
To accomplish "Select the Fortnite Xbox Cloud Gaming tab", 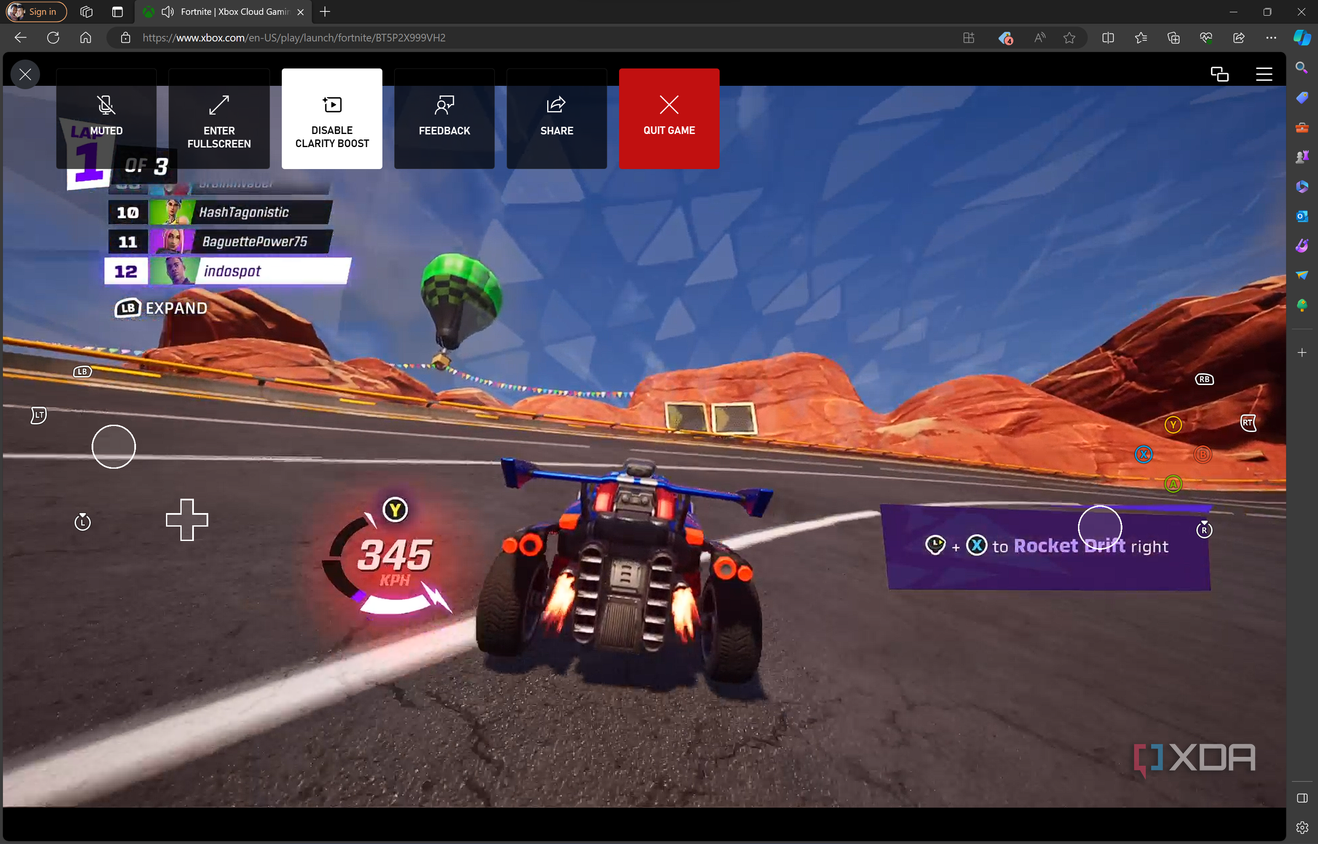I will coord(225,12).
